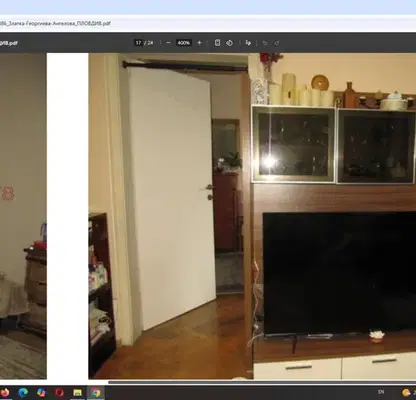Click the PDF file name title
Screen dimensions: 416x400
pos(9,43)
